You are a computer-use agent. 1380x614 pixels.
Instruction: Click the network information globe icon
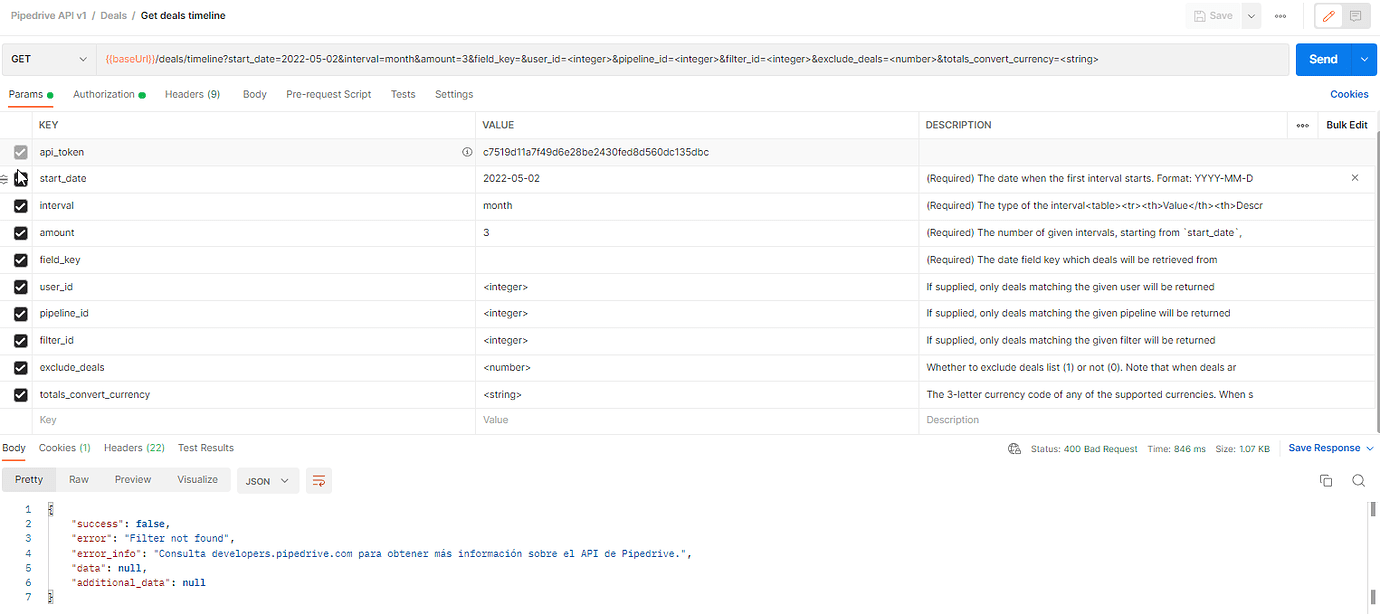1014,448
